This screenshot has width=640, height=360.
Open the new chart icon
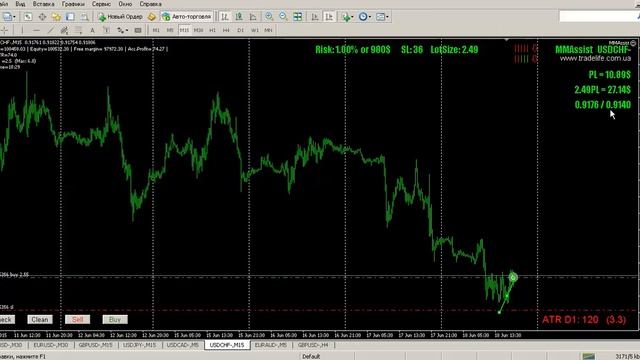click(7, 17)
